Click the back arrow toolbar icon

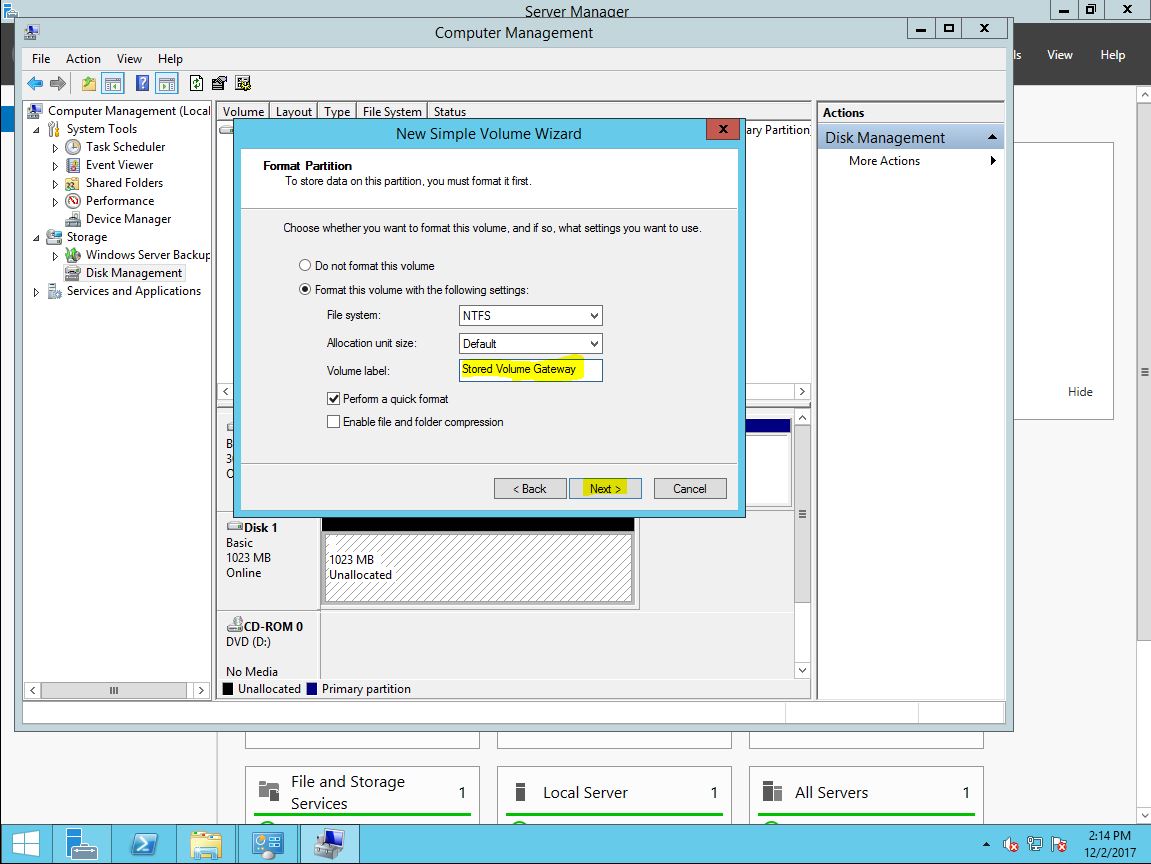(x=35, y=84)
